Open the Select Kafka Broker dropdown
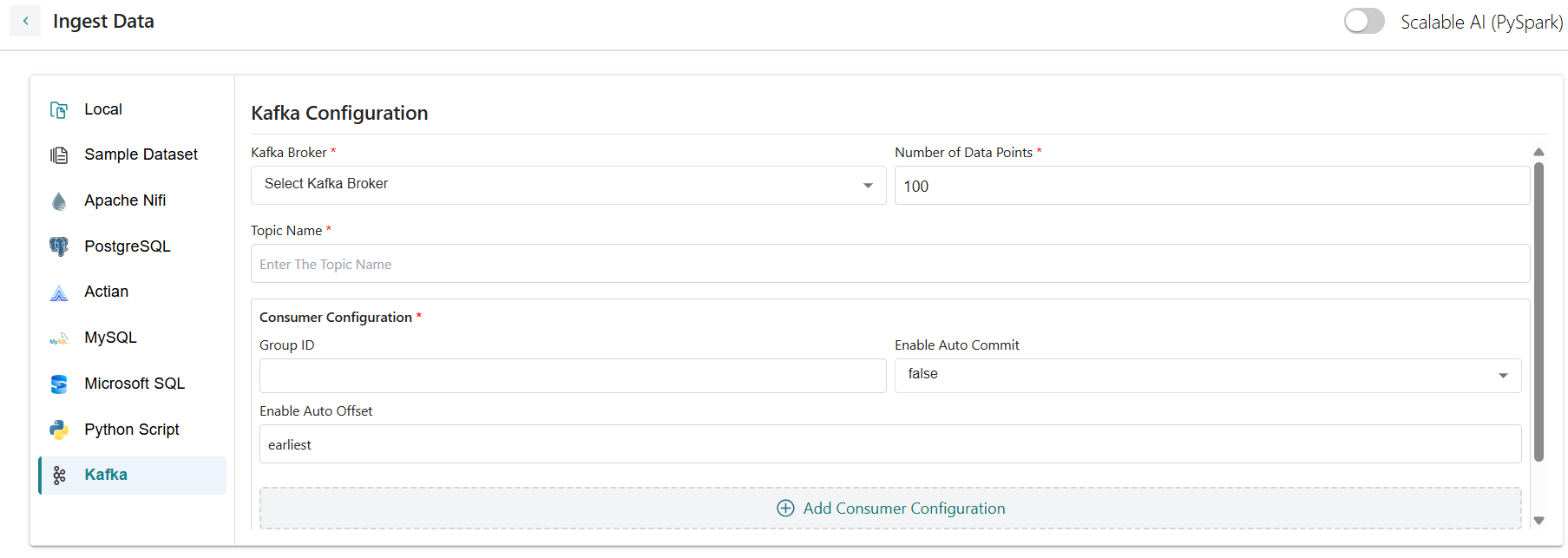This screenshot has width=1568, height=558. click(x=568, y=185)
